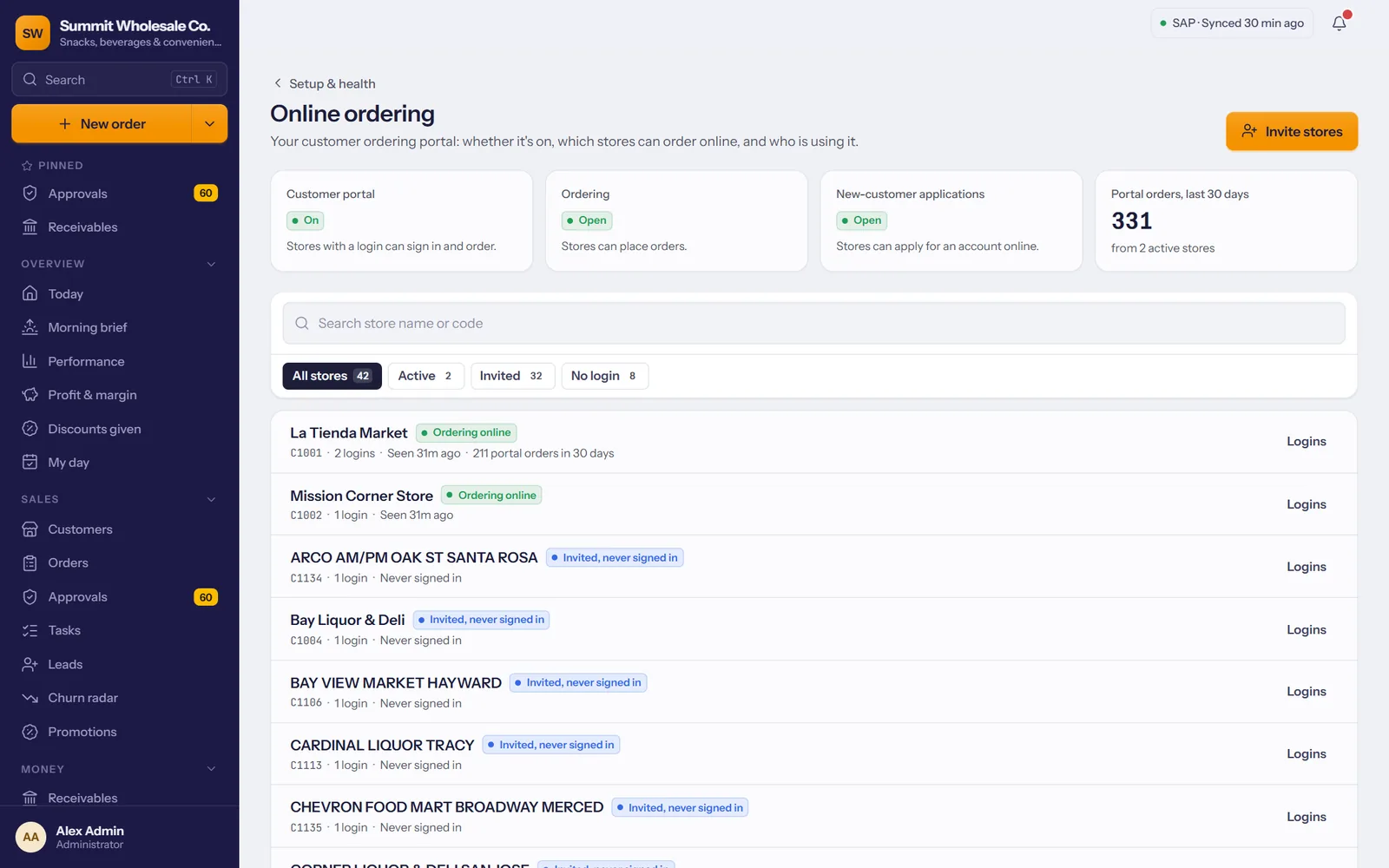The width and height of the screenshot is (1389, 868).
Task: Select the Active tab
Action: point(425,376)
